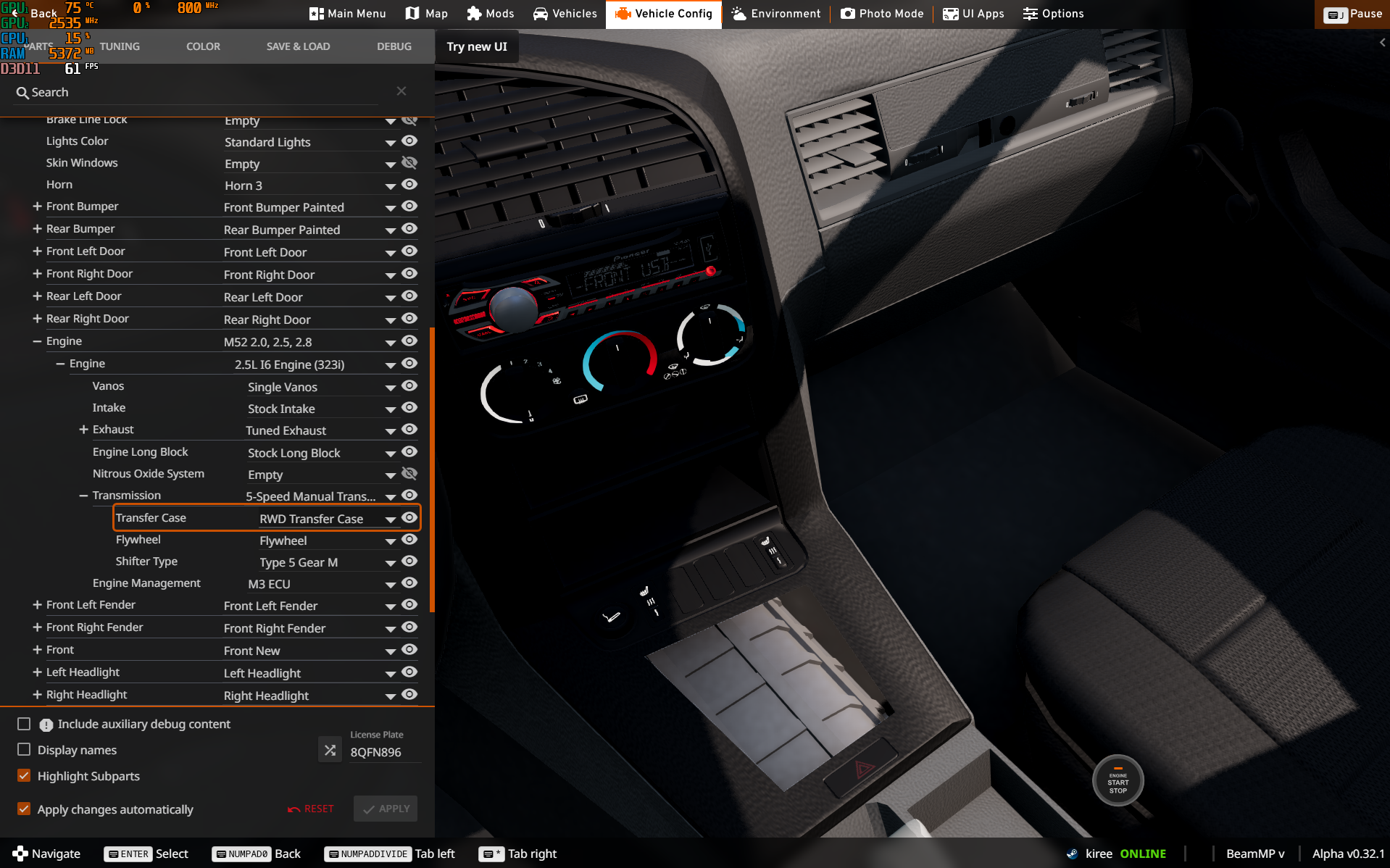Expand the Exhaust subparts

pos(83,430)
